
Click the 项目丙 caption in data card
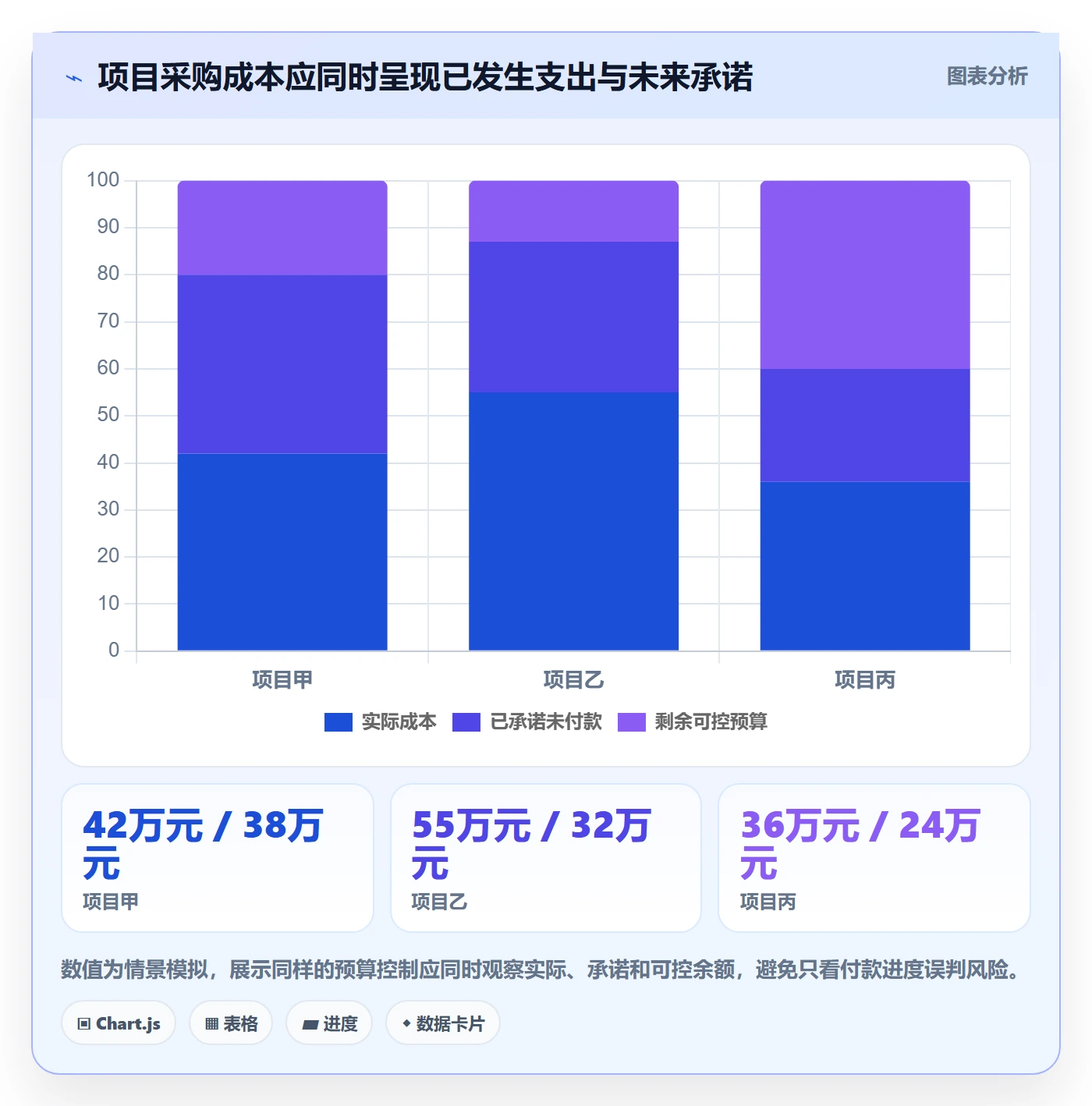768,902
